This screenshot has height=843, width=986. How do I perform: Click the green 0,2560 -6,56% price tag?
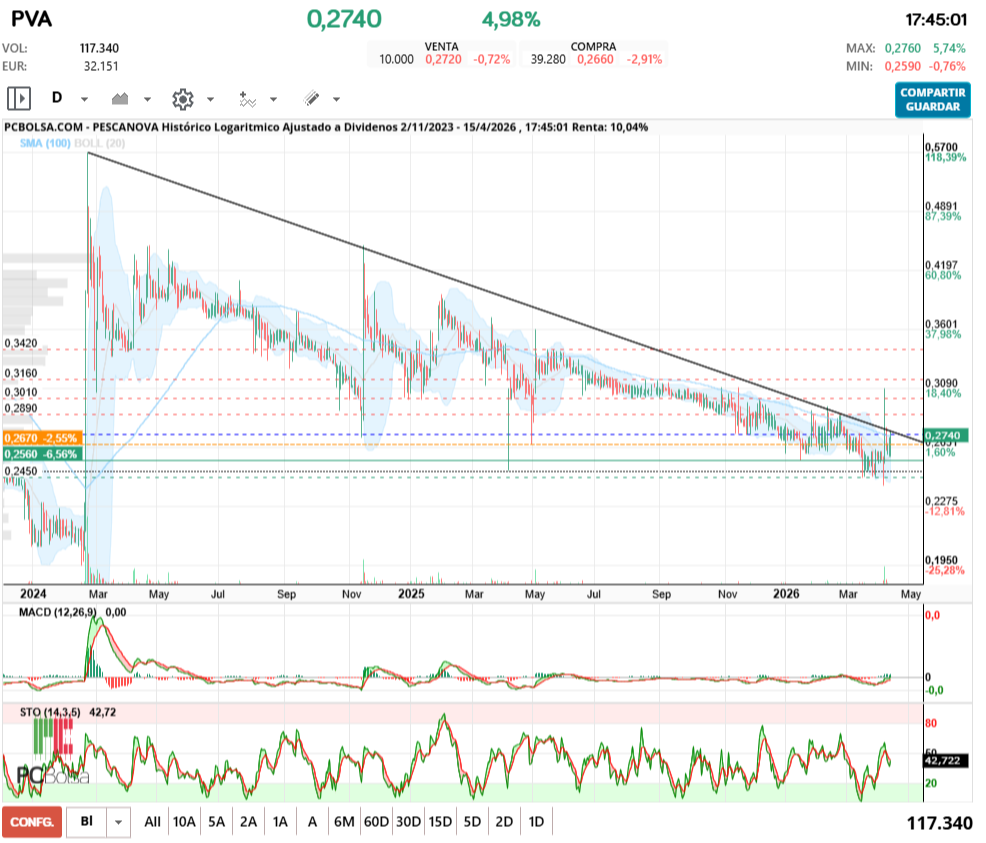click(43, 454)
